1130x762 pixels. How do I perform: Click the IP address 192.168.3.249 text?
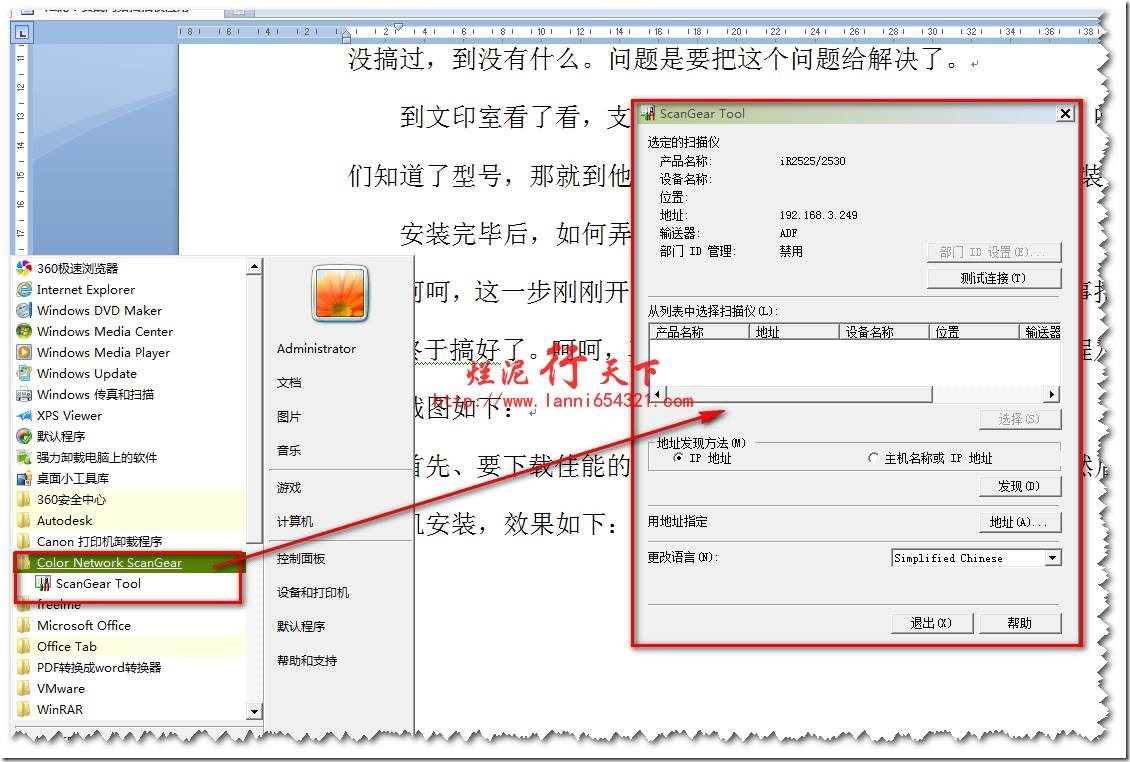(x=819, y=215)
